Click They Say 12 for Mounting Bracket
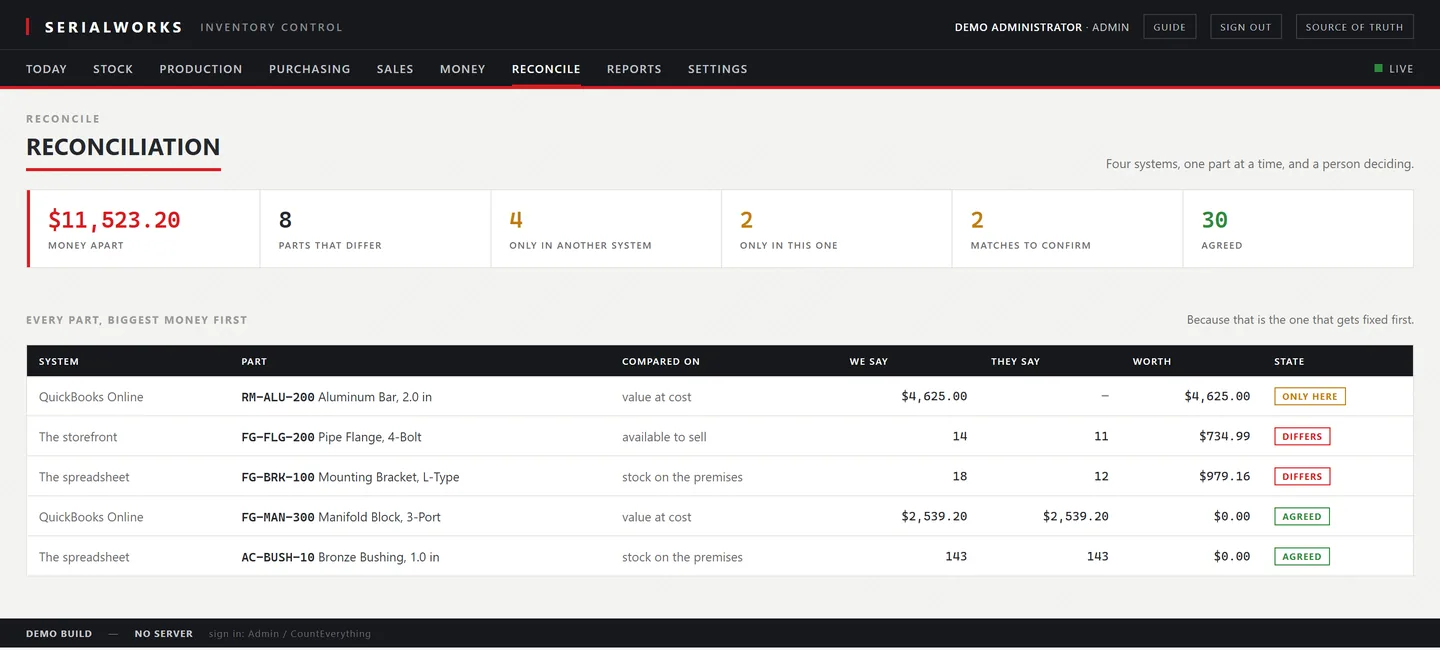The width and height of the screenshot is (1440, 650). tap(1101, 477)
